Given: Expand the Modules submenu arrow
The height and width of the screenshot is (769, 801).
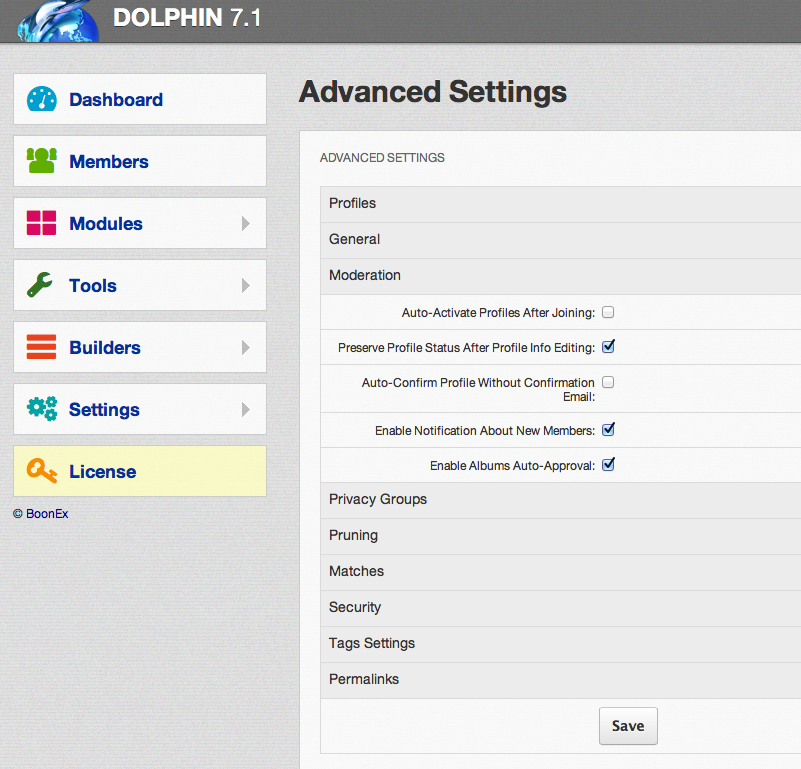Looking at the screenshot, I should tap(246, 224).
